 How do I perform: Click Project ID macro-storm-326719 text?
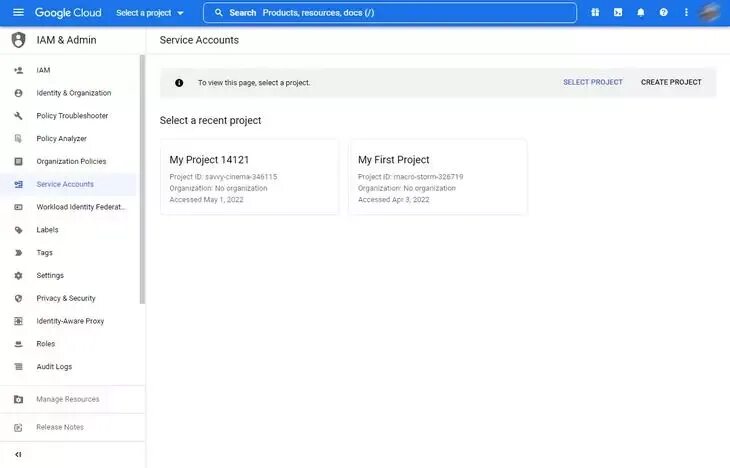pyautogui.click(x=410, y=177)
